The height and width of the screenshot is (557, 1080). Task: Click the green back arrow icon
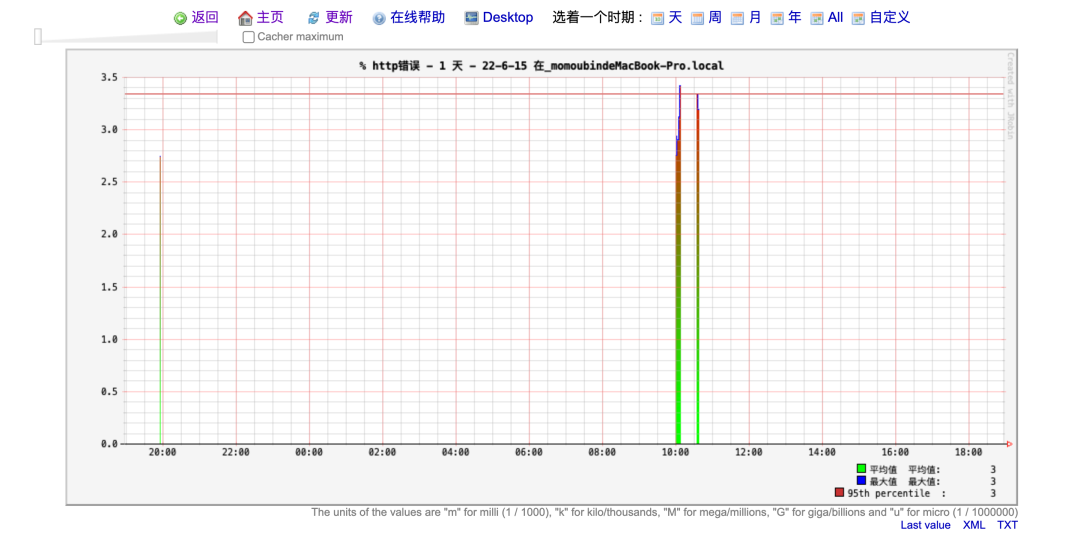pyautogui.click(x=180, y=18)
